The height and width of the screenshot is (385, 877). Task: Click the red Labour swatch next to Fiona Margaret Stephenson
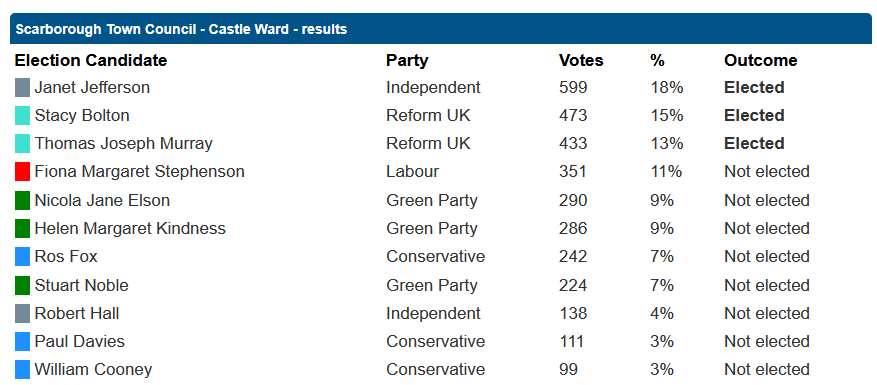click(22, 172)
